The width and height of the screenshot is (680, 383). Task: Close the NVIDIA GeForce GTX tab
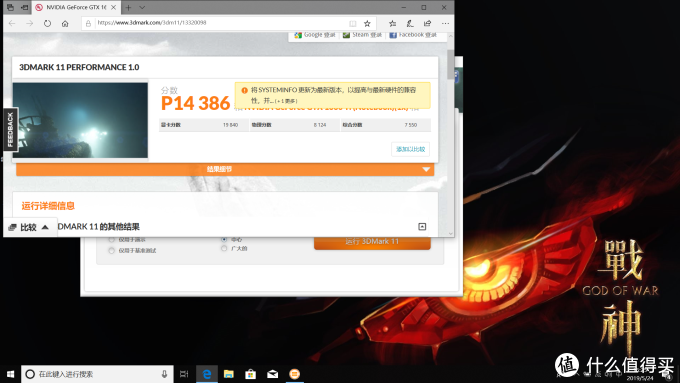click(x=113, y=7)
